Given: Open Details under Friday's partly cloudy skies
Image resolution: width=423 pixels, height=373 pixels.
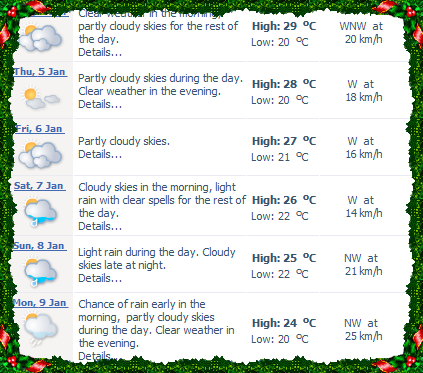Looking at the screenshot, I should [100, 154].
